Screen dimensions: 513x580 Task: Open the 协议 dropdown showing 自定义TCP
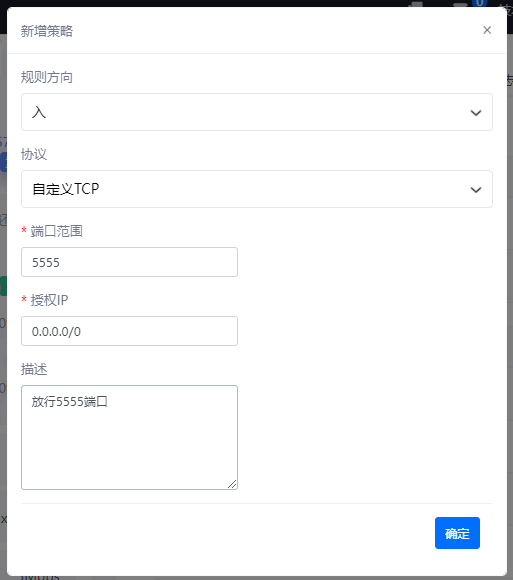257,189
